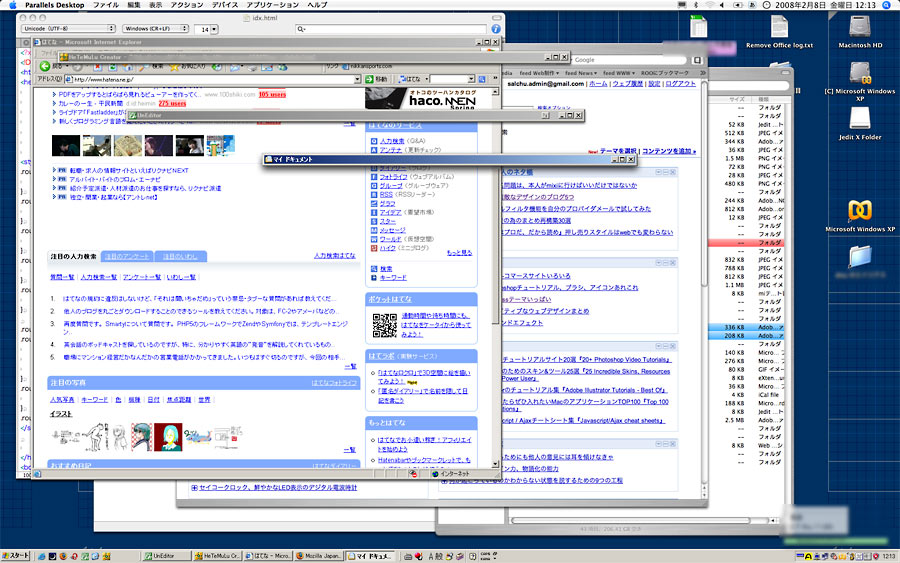Select the 336 KB Adobe file row in Finder
900x563 pixels.
746,327
